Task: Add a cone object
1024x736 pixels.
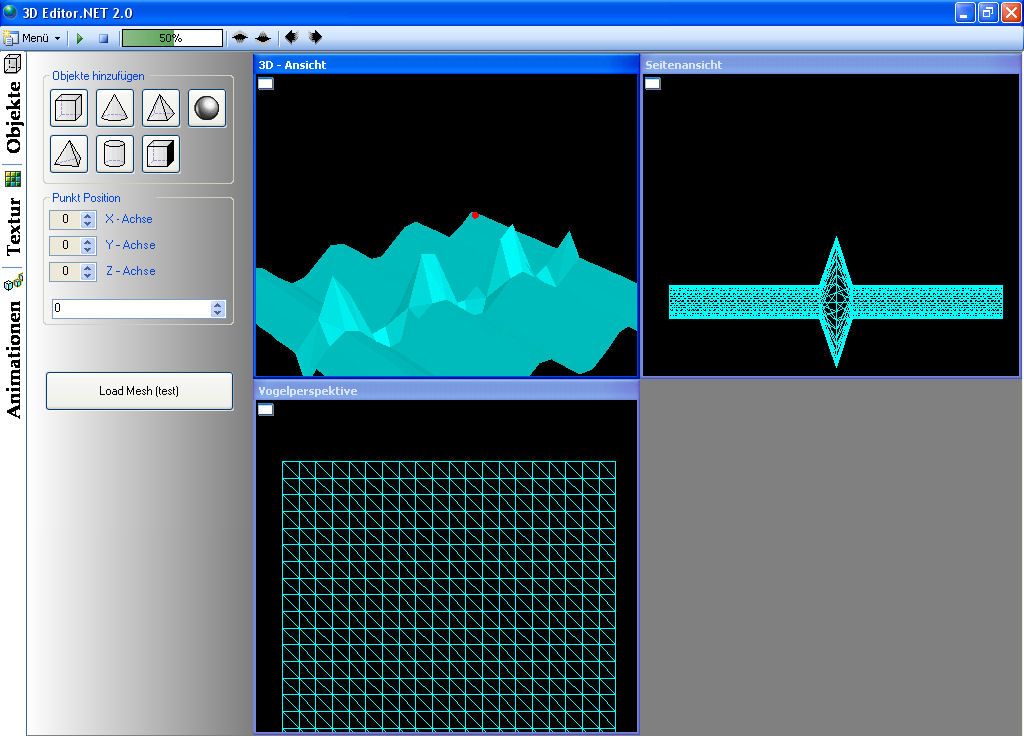Action: (x=115, y=108)
